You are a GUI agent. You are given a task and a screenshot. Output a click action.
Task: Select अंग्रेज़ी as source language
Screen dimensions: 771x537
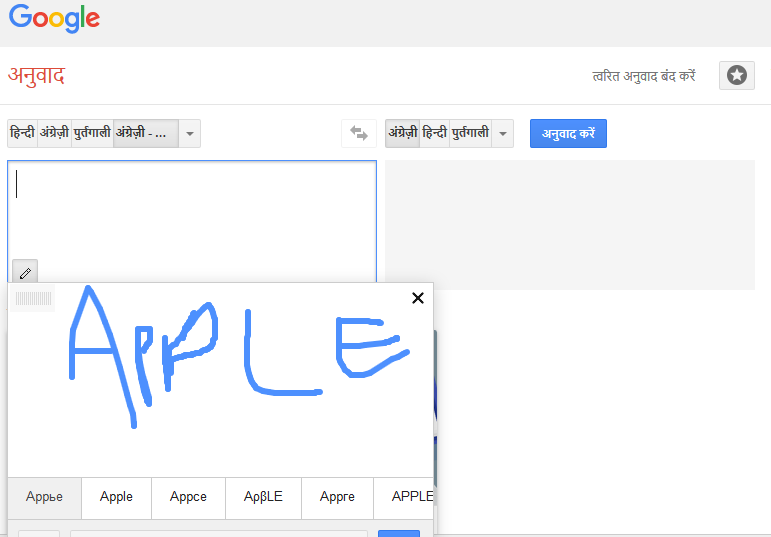tap(55, 133)
